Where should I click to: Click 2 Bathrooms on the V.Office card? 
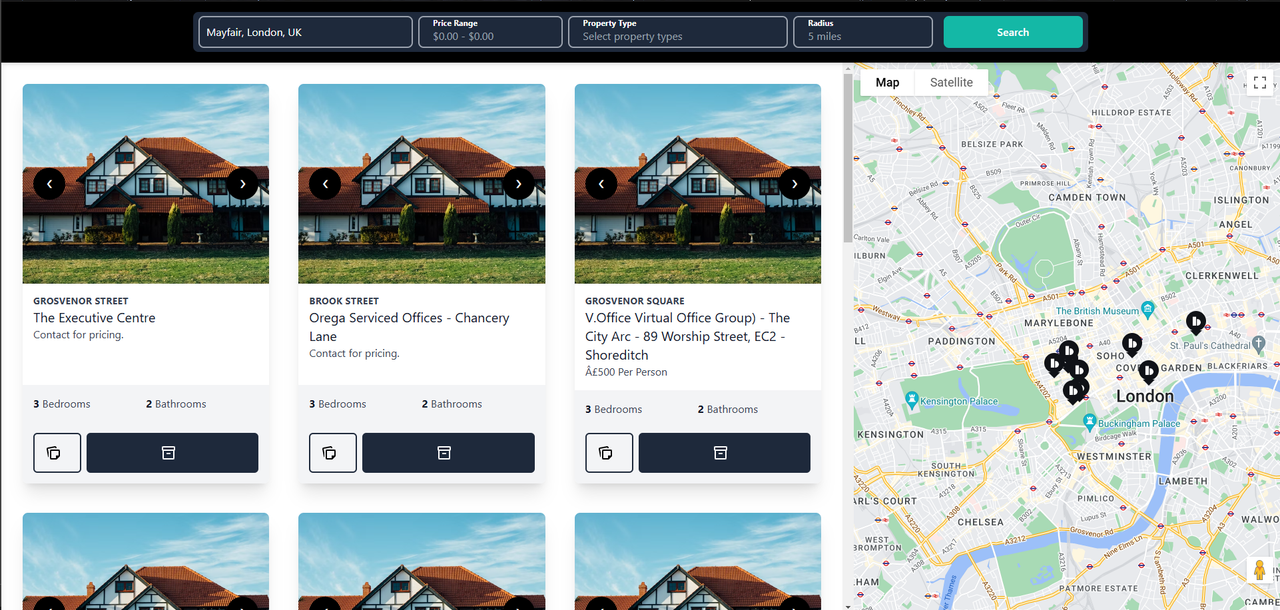(728, 409)
